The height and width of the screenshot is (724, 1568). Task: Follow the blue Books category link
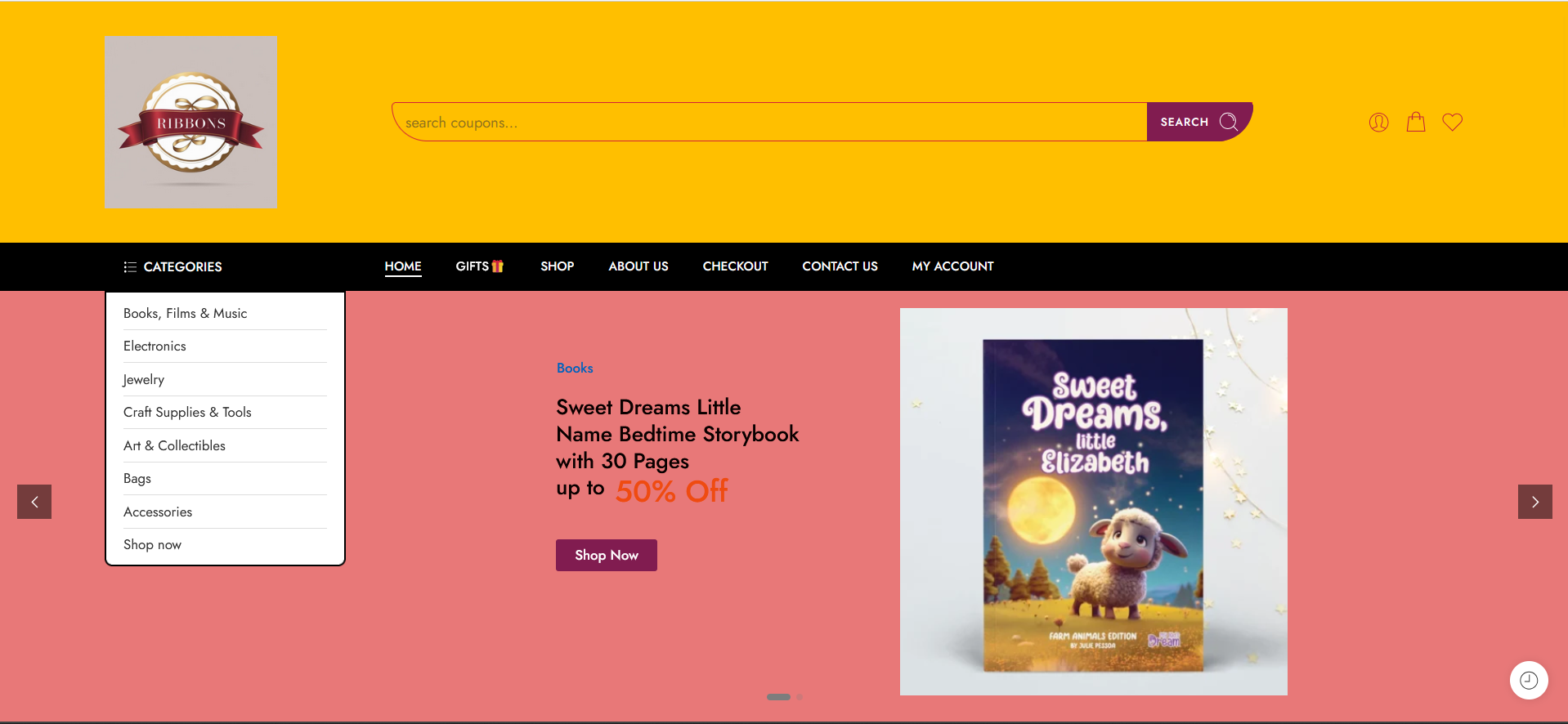(x=575, y=368)
